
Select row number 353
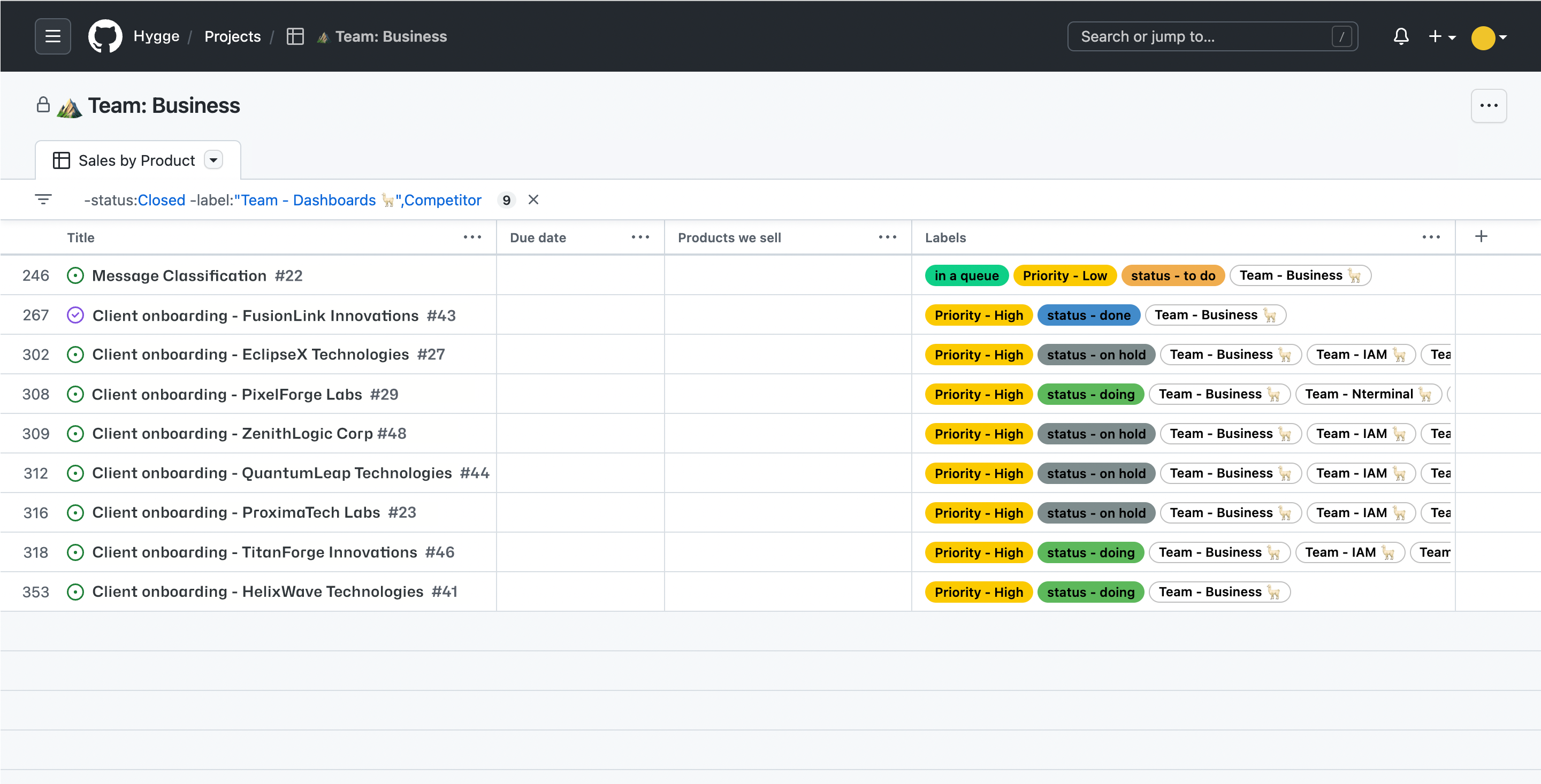click(x=35, y=591)
